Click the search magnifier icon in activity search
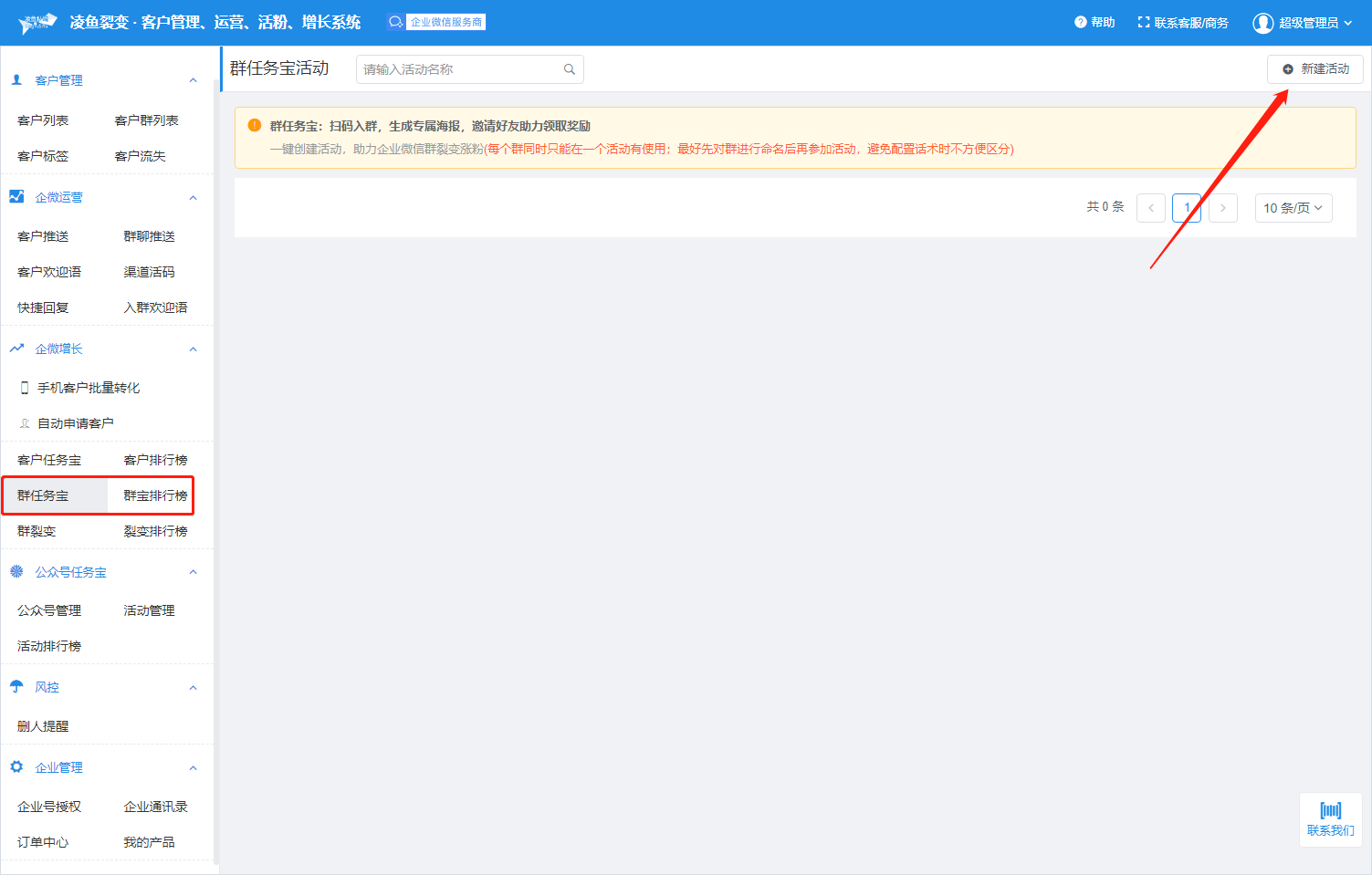This screenshot has width=1372, height=875. click(569, 69)
